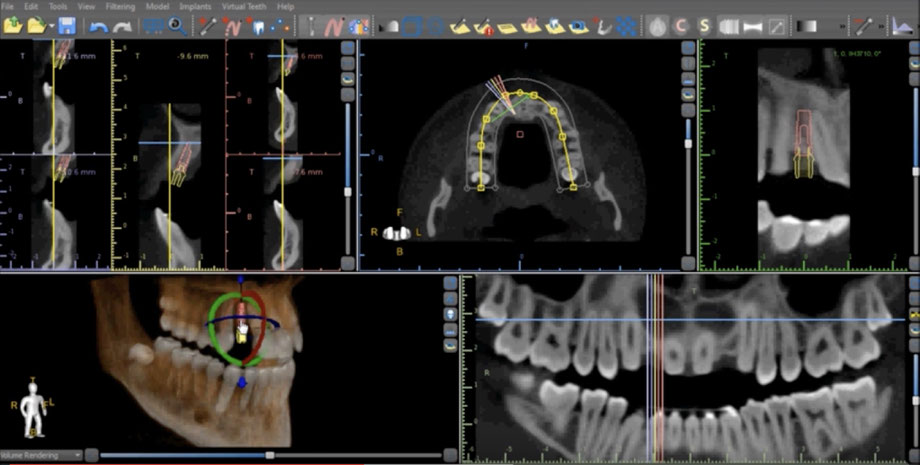
Task: Select the magnifier zoom tool
Action: click(x=176, y=25)
